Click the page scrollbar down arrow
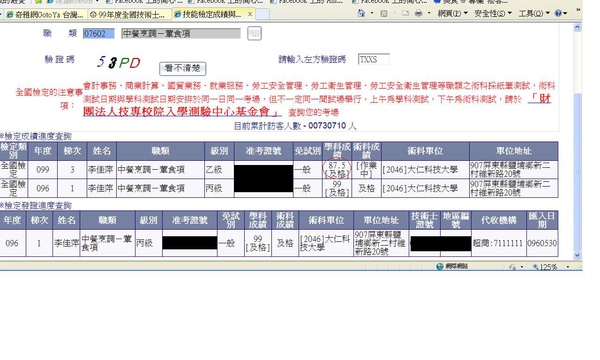This screenshot has width=600, height=360. (577, 255)
